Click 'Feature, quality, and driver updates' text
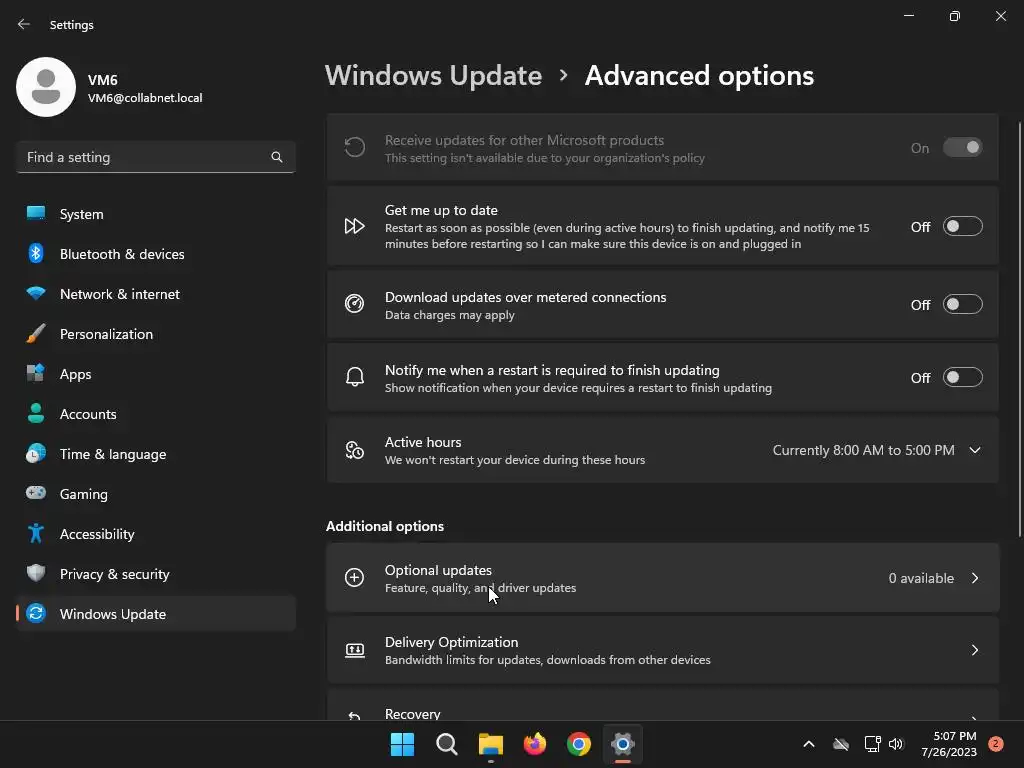 480,588
